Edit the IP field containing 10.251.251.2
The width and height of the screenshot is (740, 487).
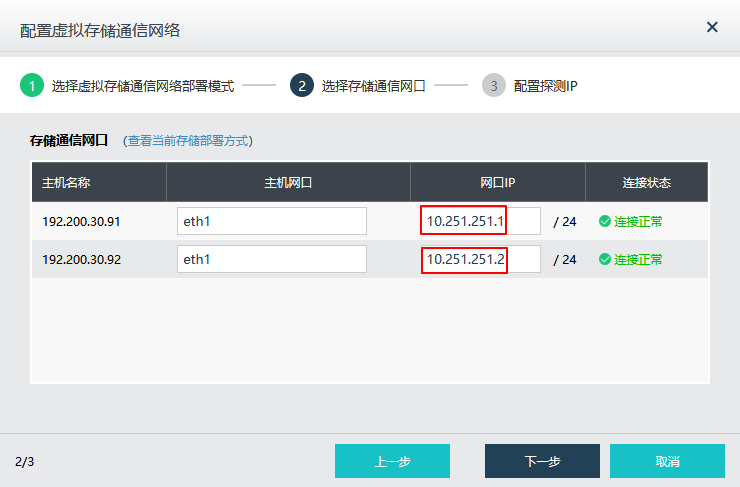(x=480, y=259)
